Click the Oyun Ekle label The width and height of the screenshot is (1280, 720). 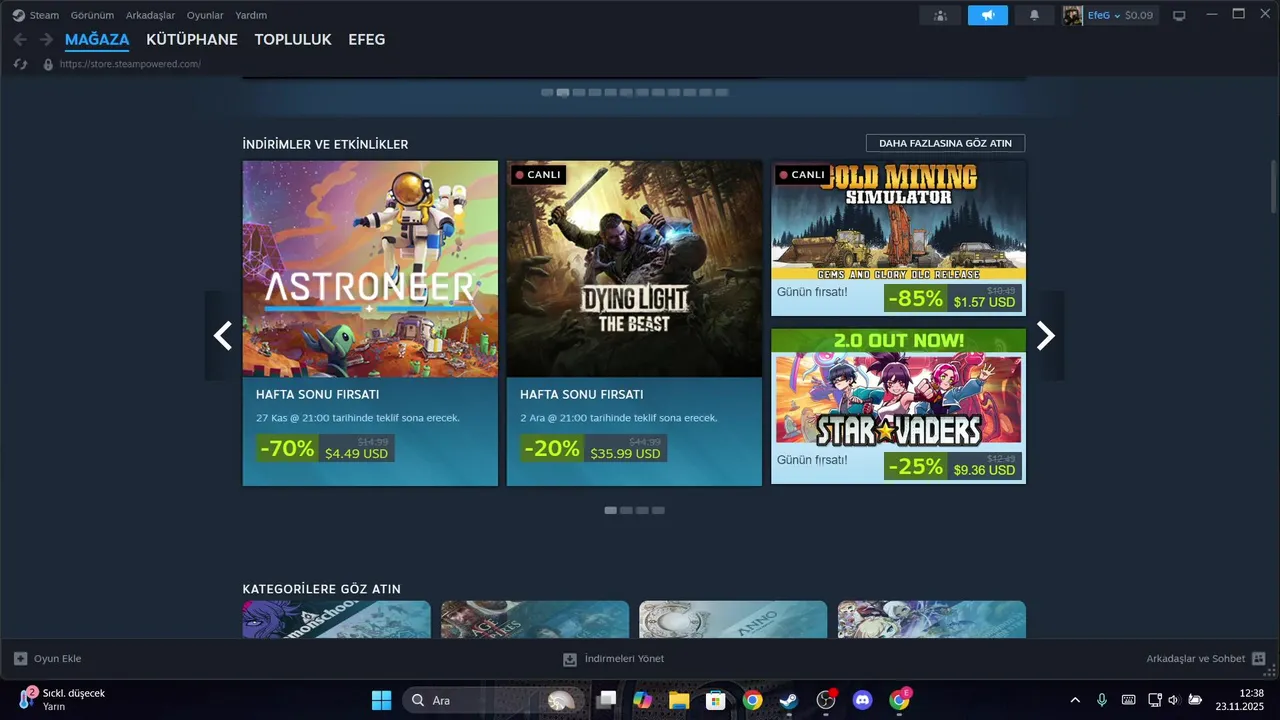(x=57, y=659)
